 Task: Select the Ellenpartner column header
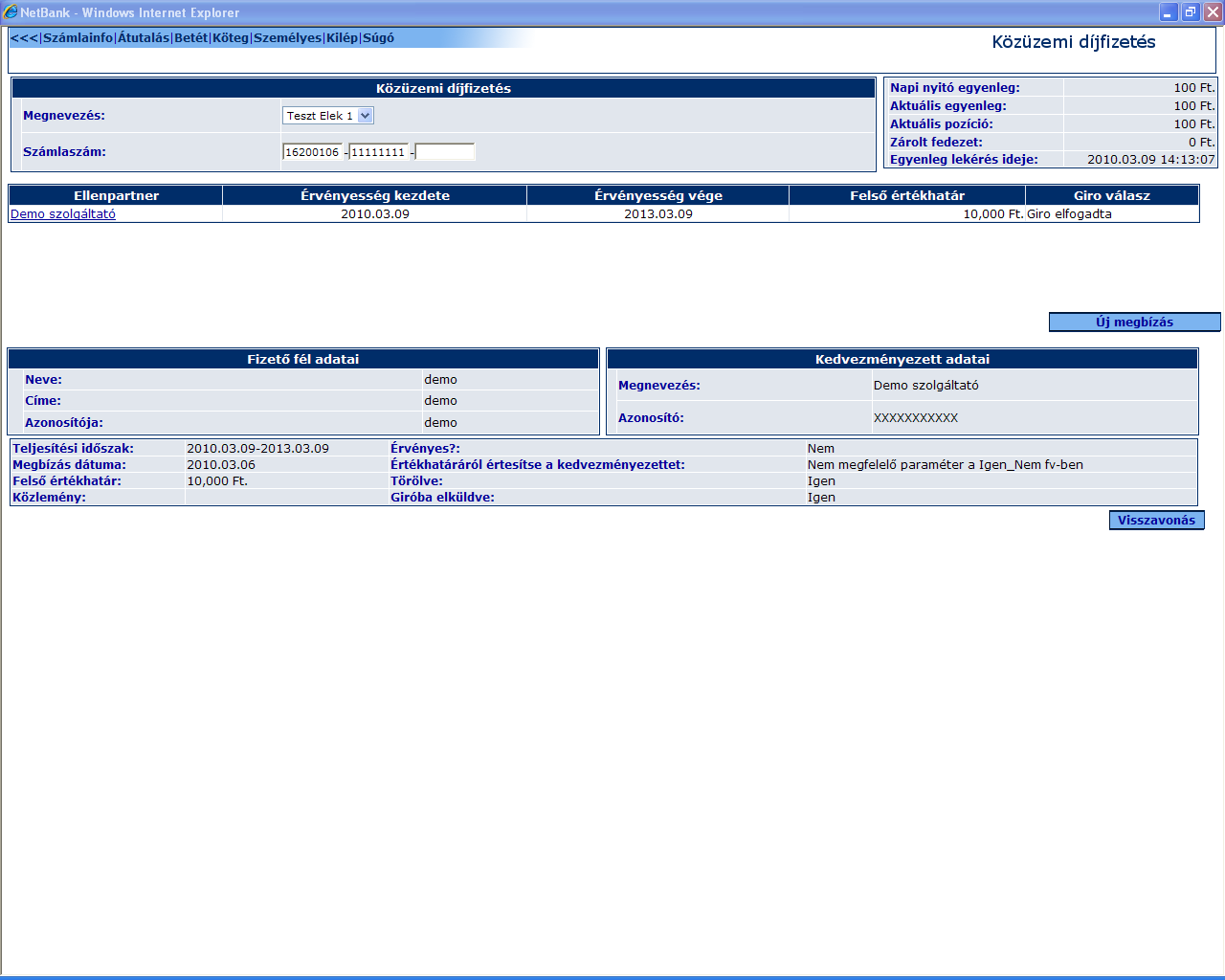[116, 195]
